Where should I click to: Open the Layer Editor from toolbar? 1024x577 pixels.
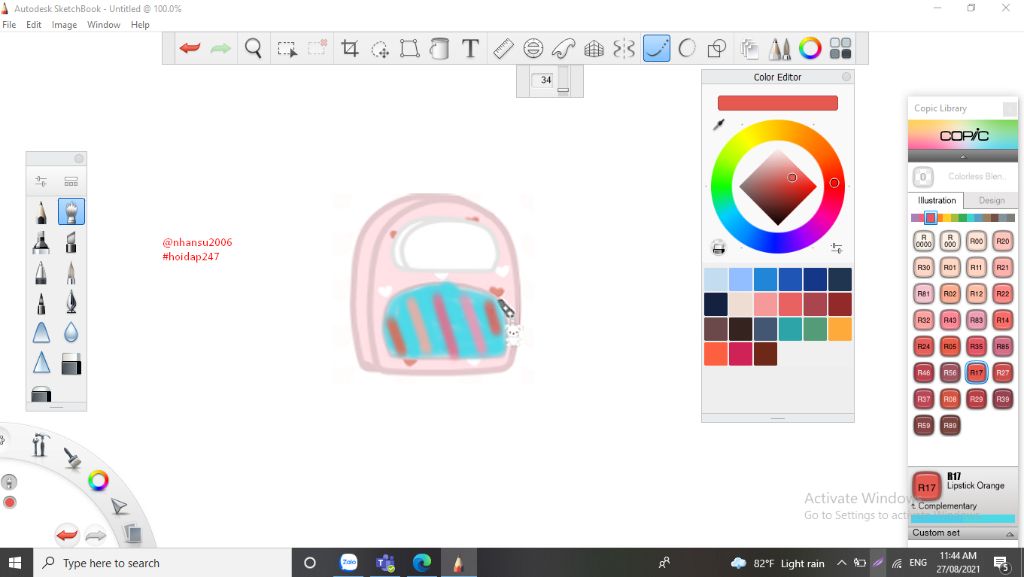[x=749, y=48]
